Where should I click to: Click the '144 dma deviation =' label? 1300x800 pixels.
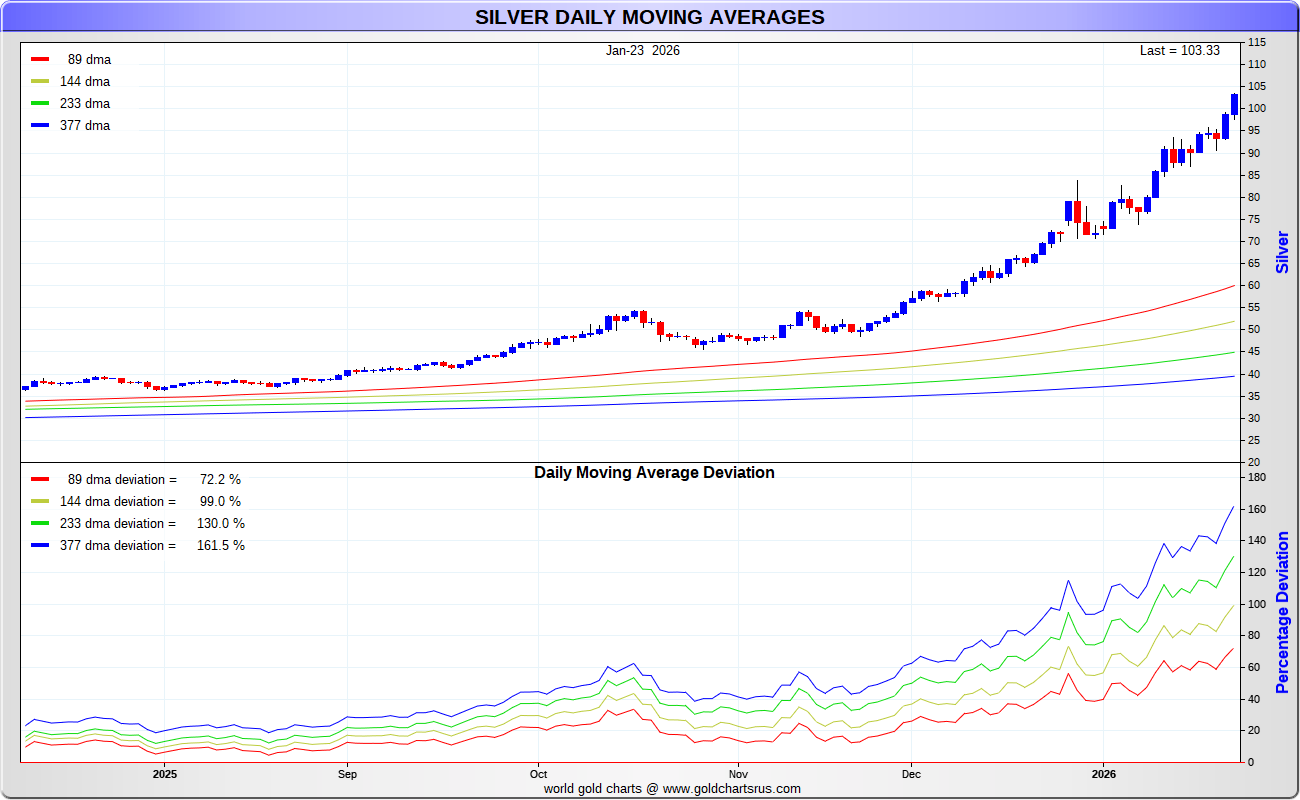[x=118, y=502]
